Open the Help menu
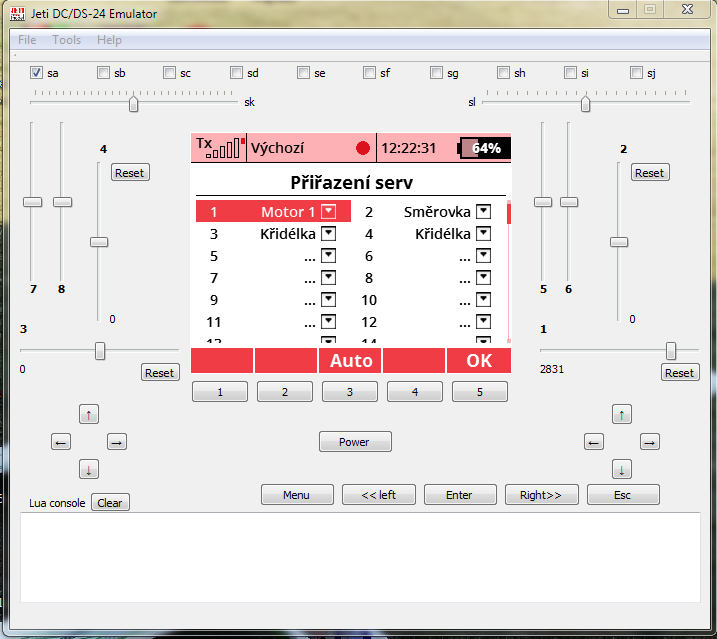This screenshot has height=639, width=717. [x=109, y=40]
